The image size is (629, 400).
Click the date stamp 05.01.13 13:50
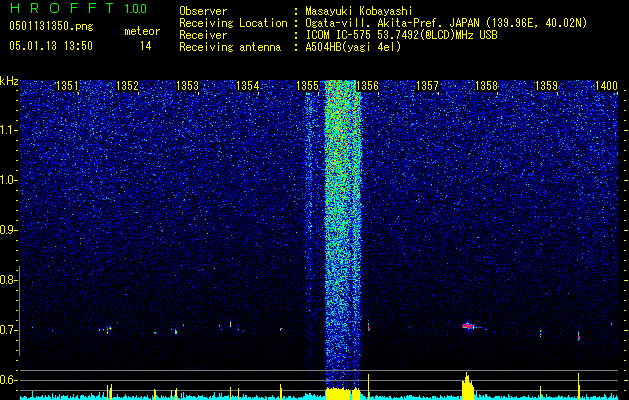[51, 46]
